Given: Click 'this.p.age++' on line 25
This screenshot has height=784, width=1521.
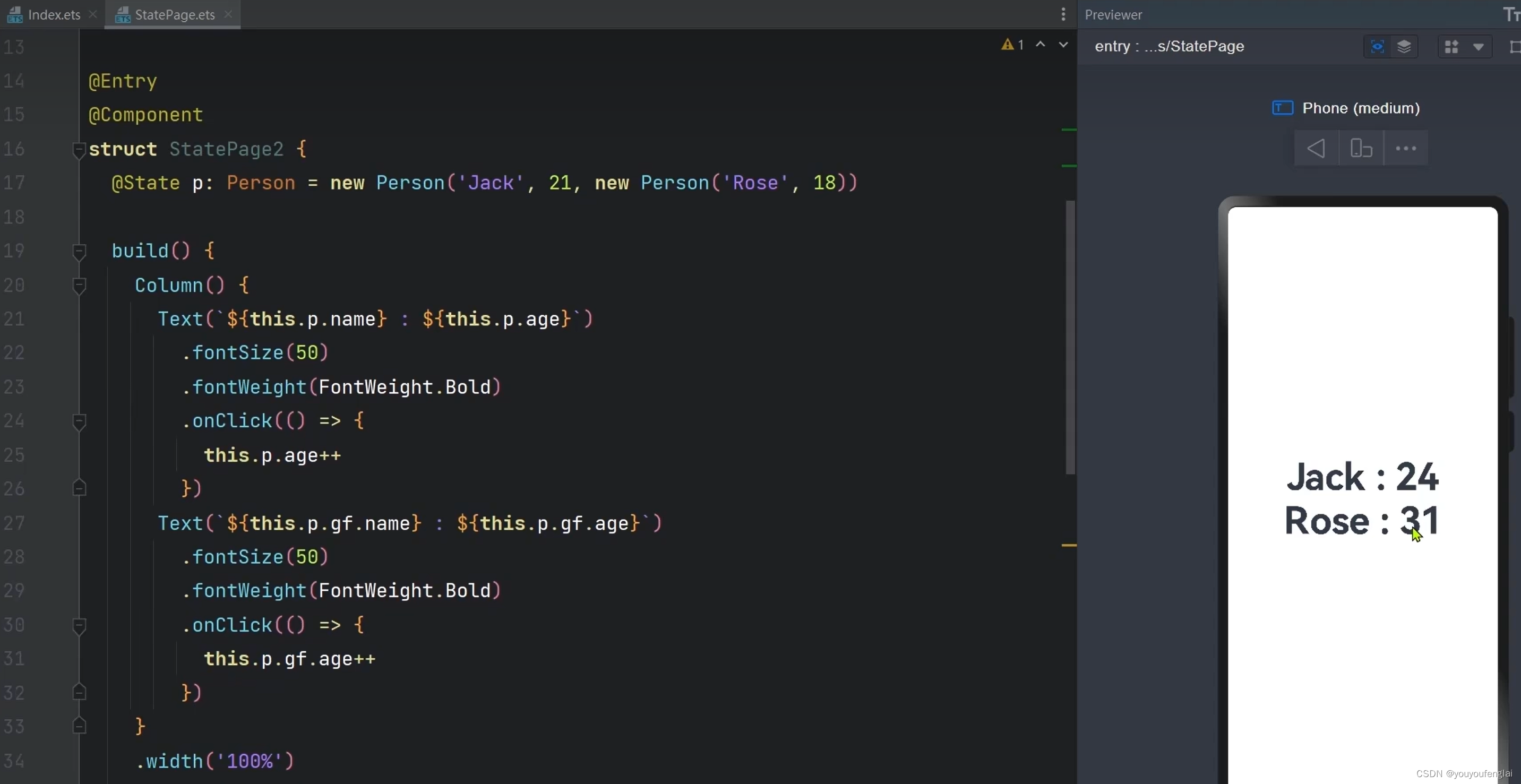Looking at the screenshot, I should (273, 455).
